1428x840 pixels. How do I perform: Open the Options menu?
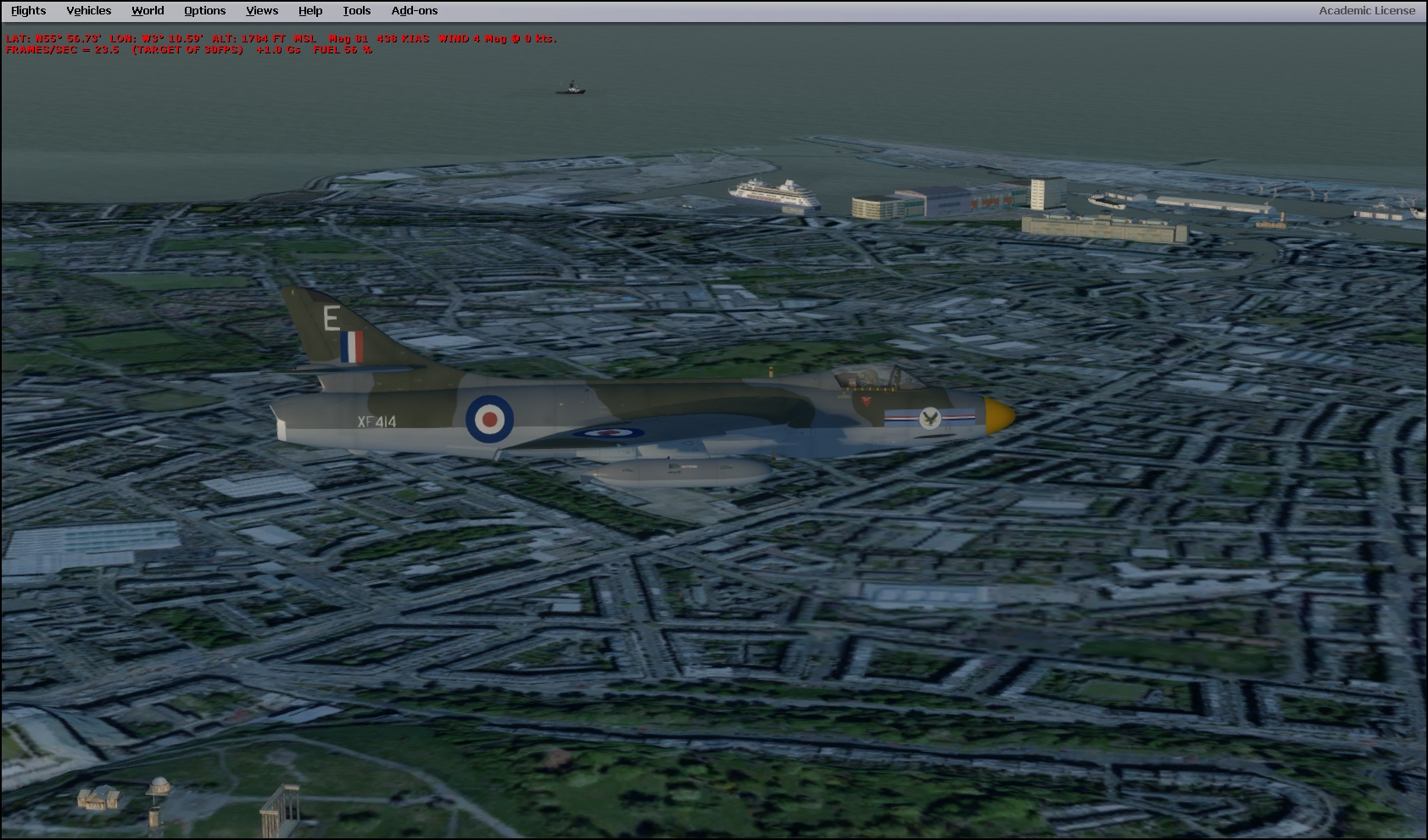pyautogui.click(x=205, y=11)
